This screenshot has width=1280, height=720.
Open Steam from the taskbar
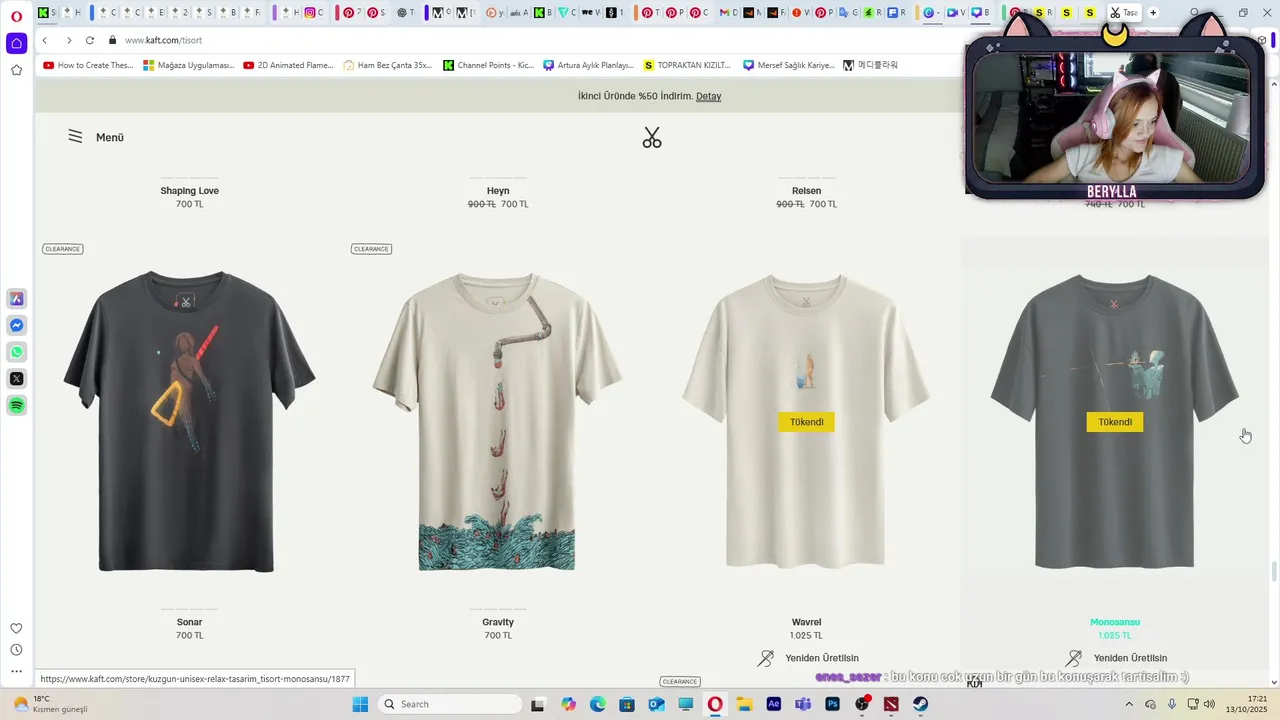tap(920, 704)
